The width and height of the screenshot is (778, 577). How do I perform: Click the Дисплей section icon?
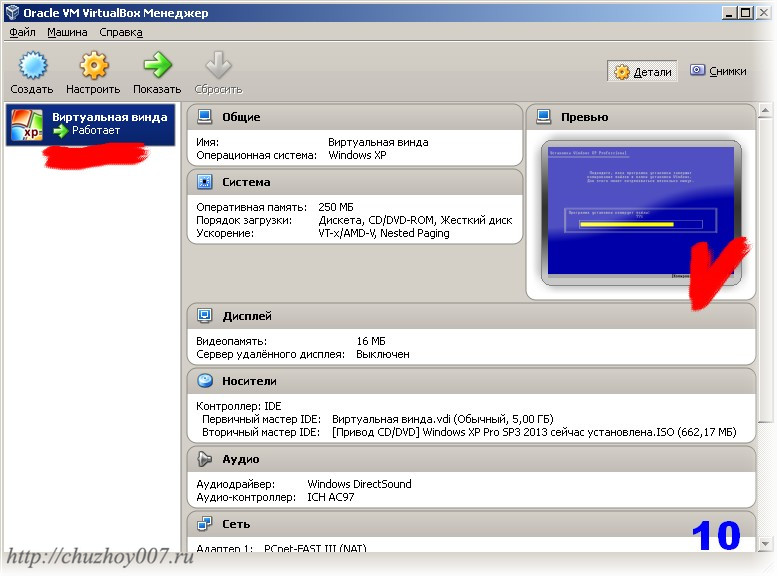coord(204,316)
